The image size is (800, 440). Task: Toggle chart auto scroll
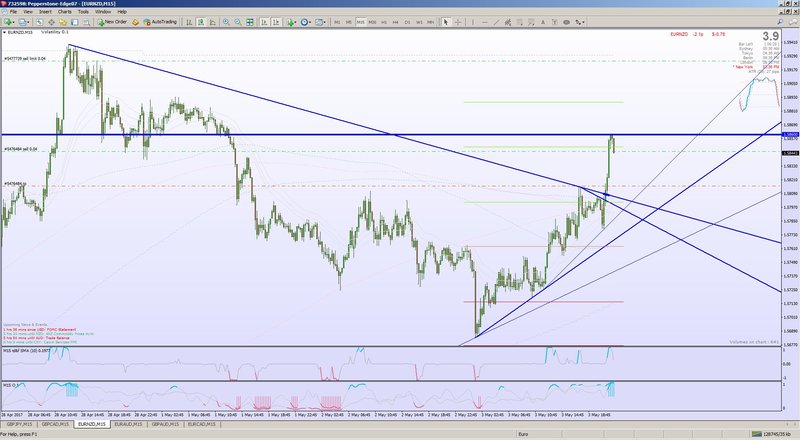264,22
